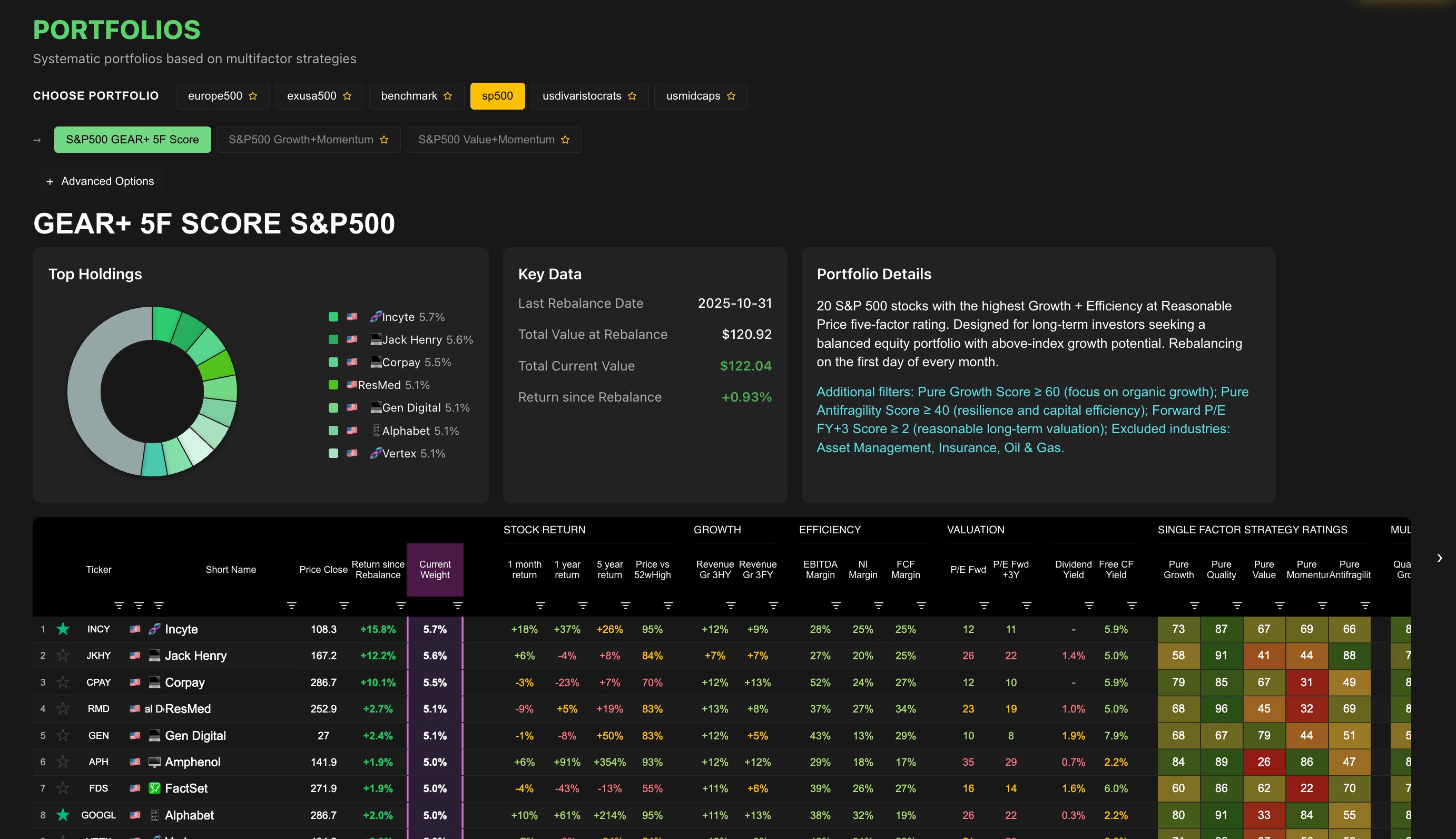1456x839 pixels.
Task: Select the europe500 portfolio chip
Action: pos(215,96)
